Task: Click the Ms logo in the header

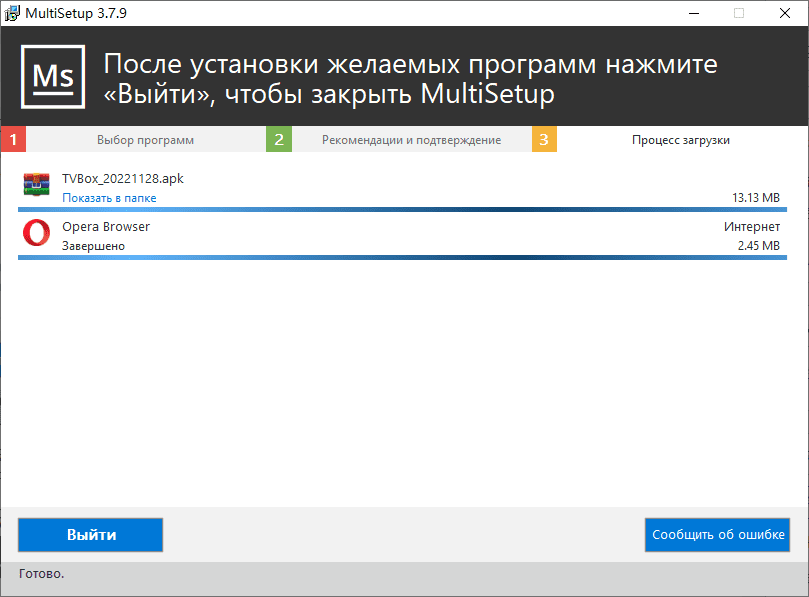Action: point(53,77)
